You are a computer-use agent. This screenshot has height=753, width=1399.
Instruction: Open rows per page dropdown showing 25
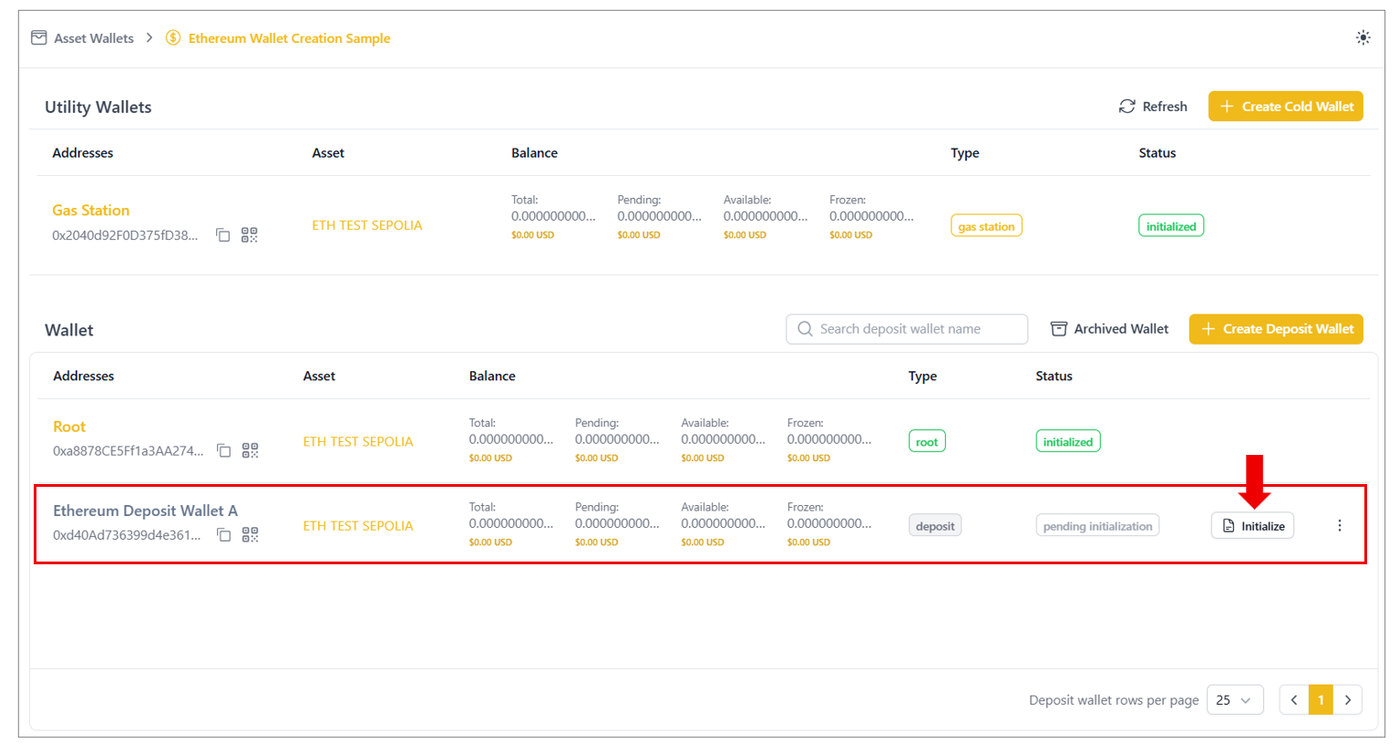[x=1235, y=700]
